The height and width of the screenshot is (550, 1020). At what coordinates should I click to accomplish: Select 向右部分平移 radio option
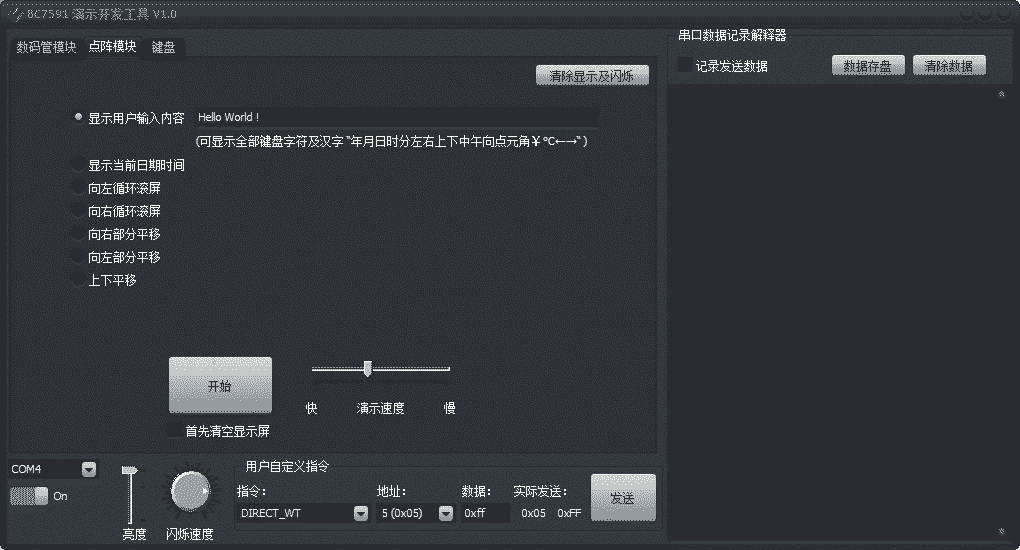78,234
